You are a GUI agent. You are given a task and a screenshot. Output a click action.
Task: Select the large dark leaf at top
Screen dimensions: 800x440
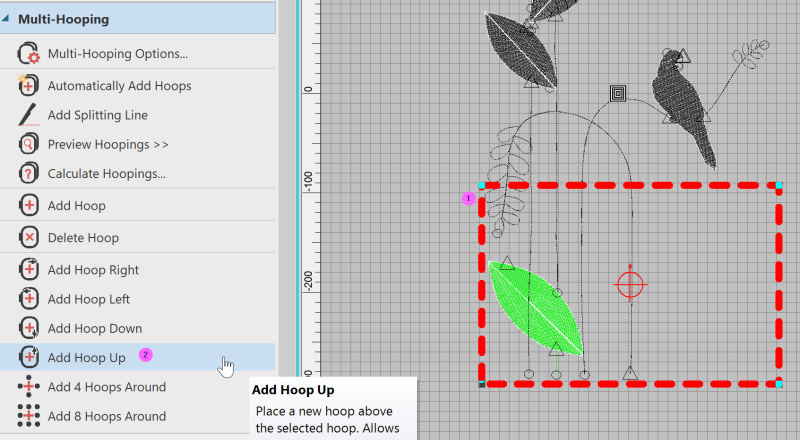pos(520,52)
